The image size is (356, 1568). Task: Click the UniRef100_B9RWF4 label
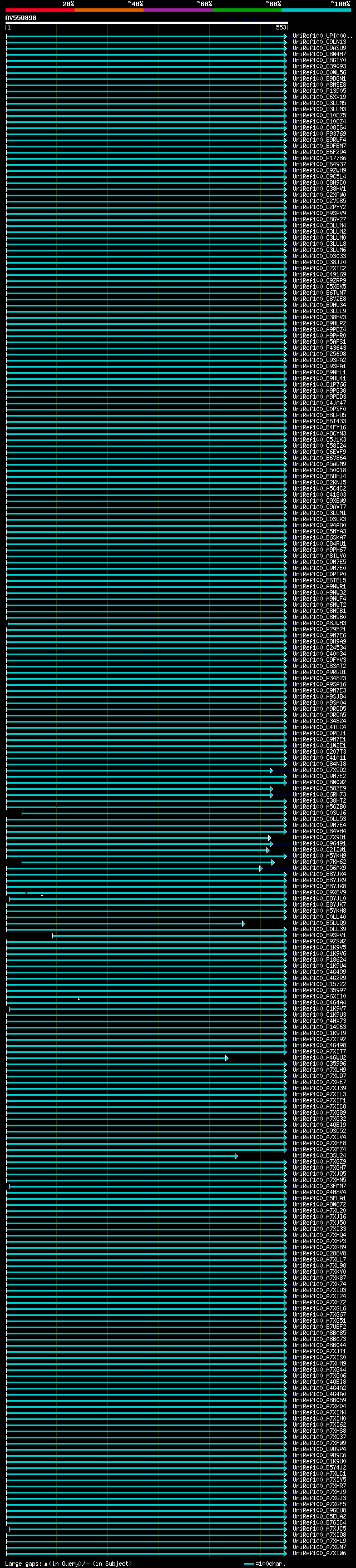[x=319, y=140]
